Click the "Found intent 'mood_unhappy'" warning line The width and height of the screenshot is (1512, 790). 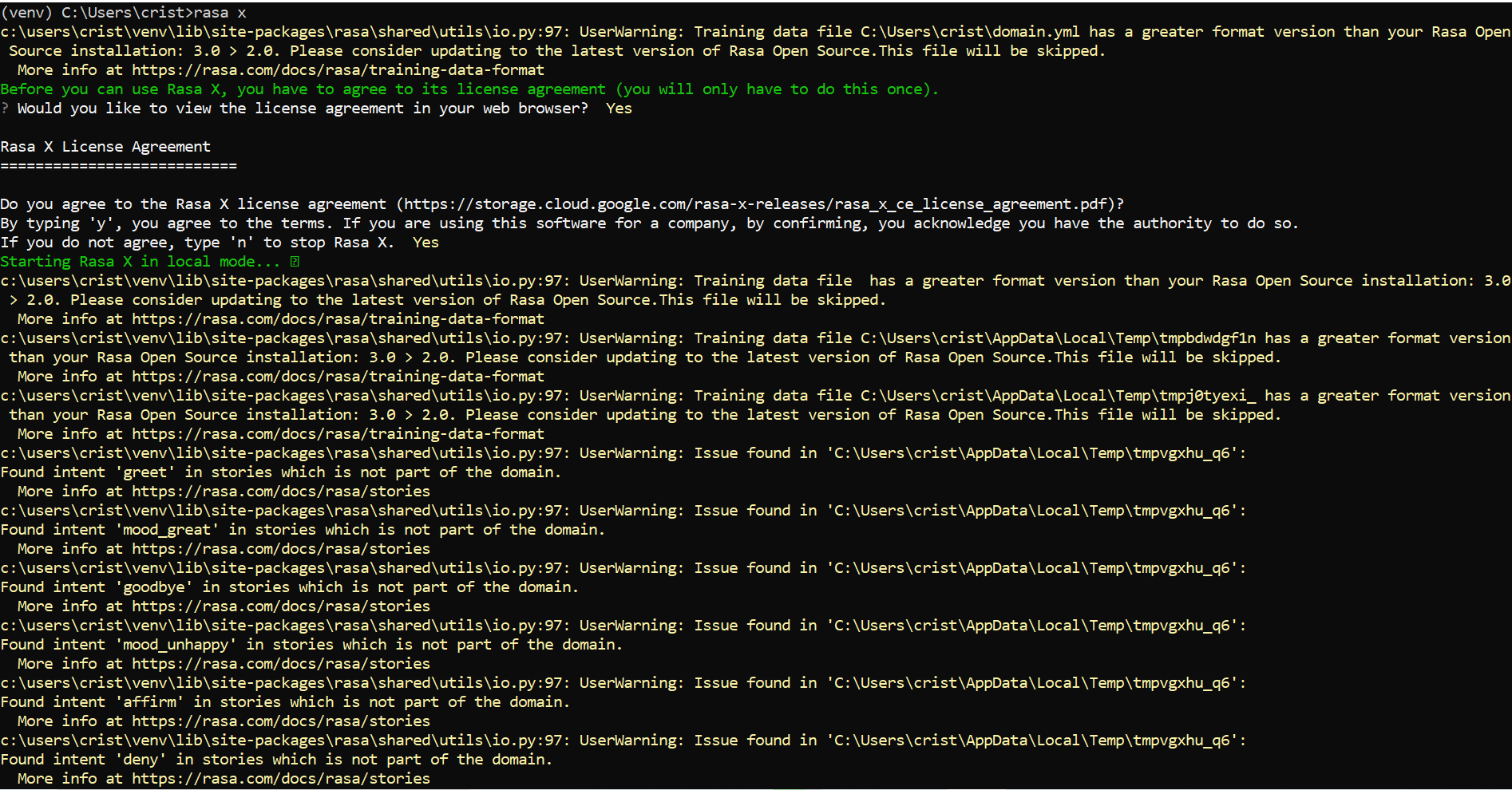coord(311,645)
